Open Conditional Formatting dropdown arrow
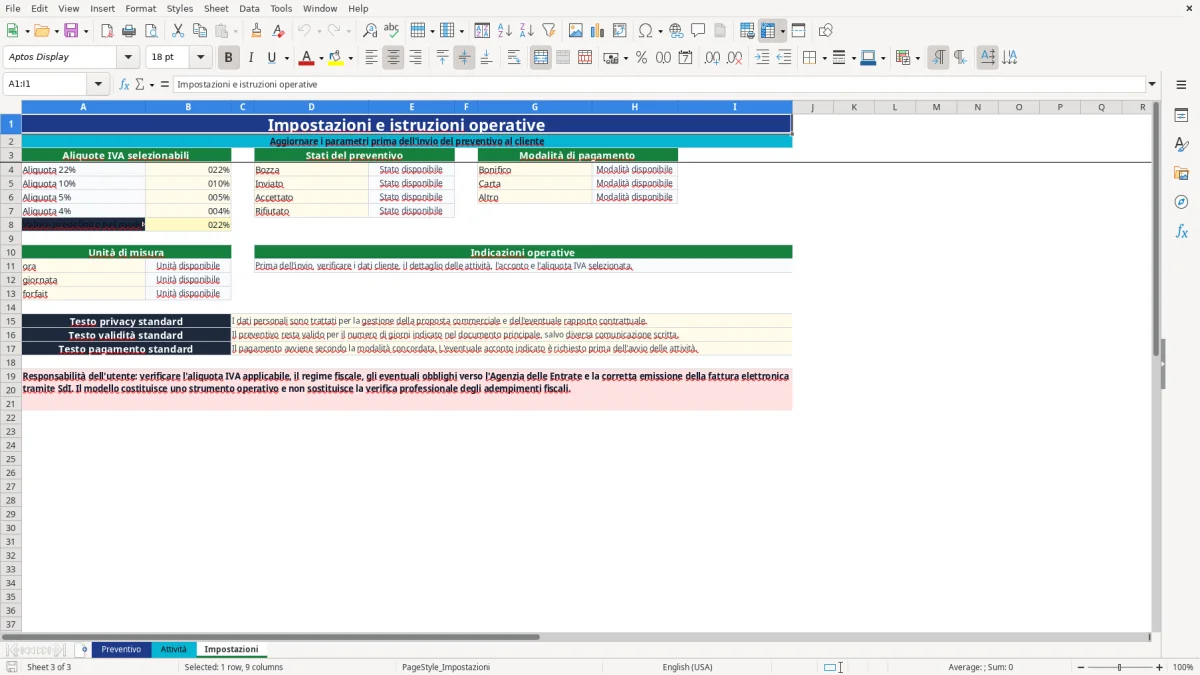 917,58
